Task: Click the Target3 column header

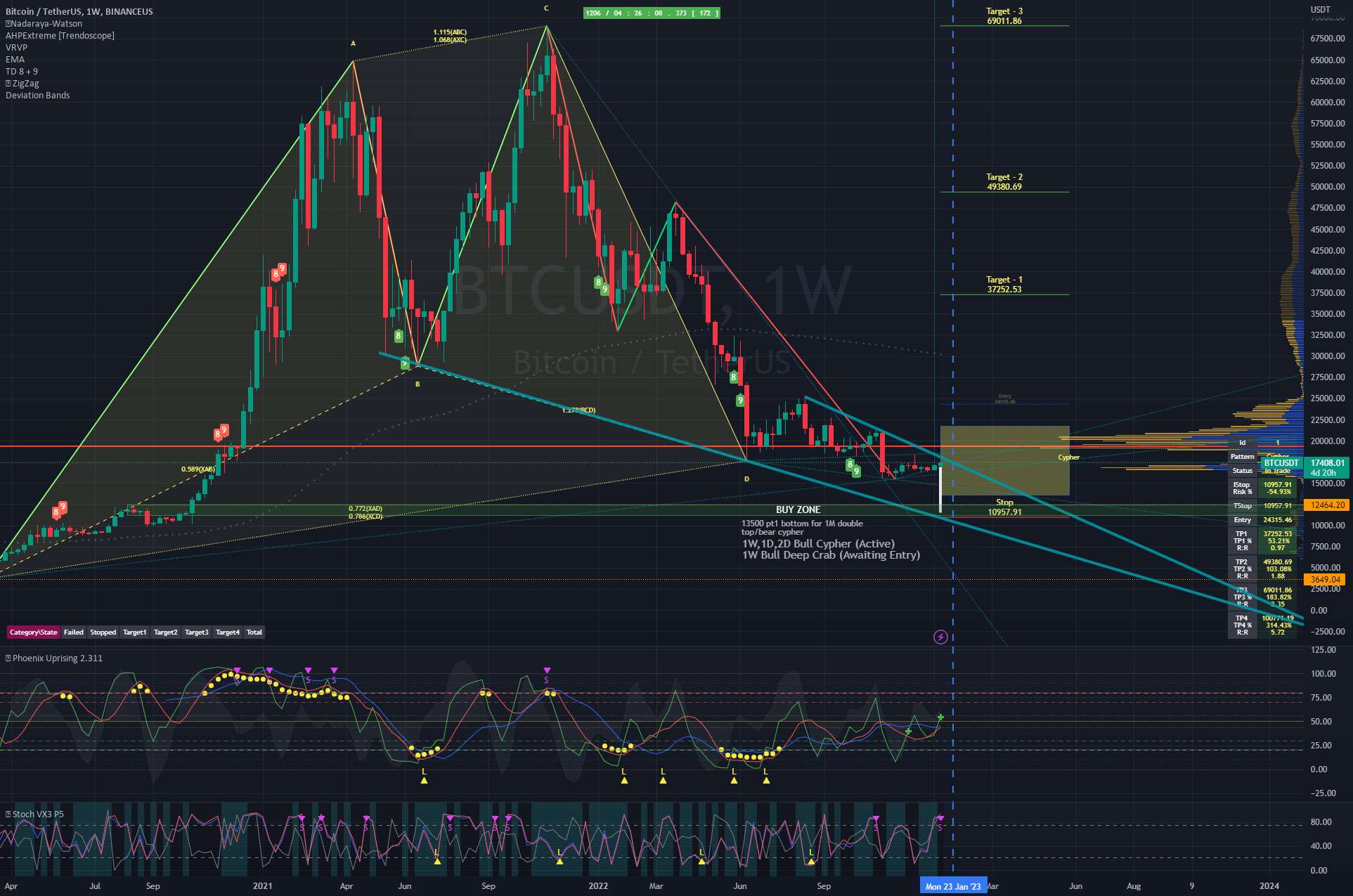Action: point(196,632)
